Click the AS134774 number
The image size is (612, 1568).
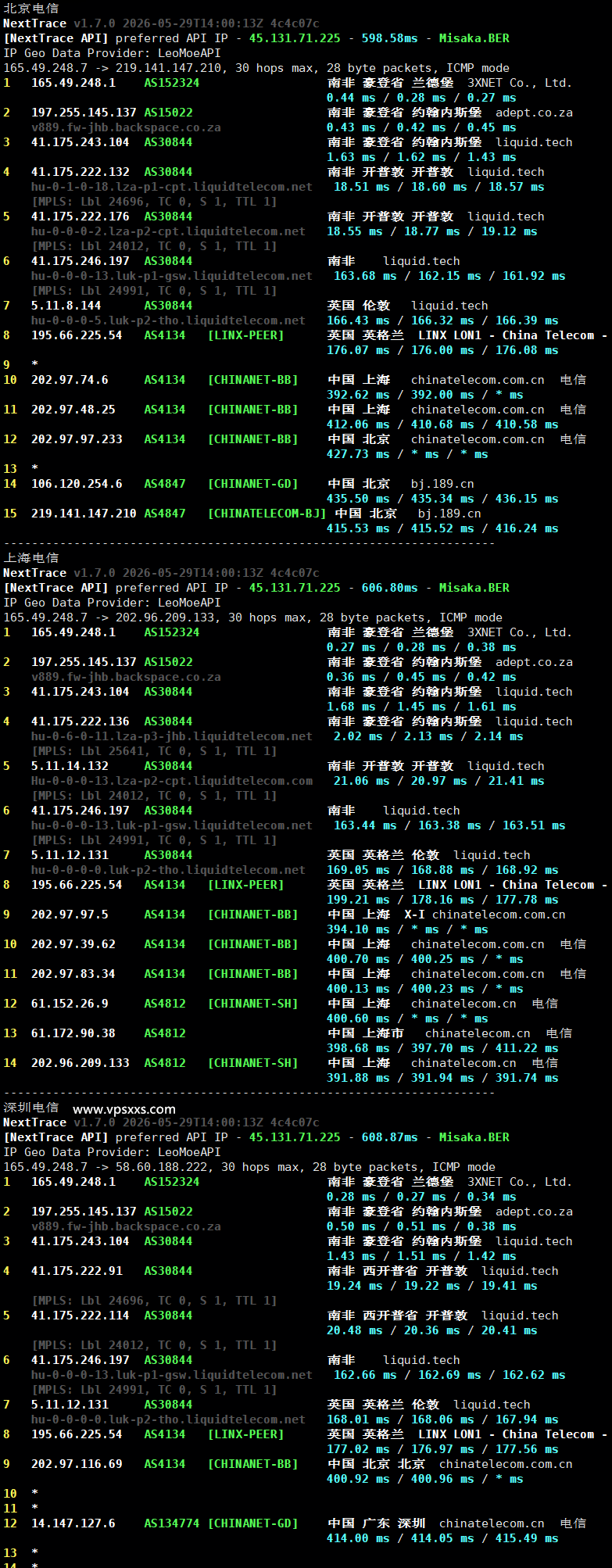[172, 1523]
